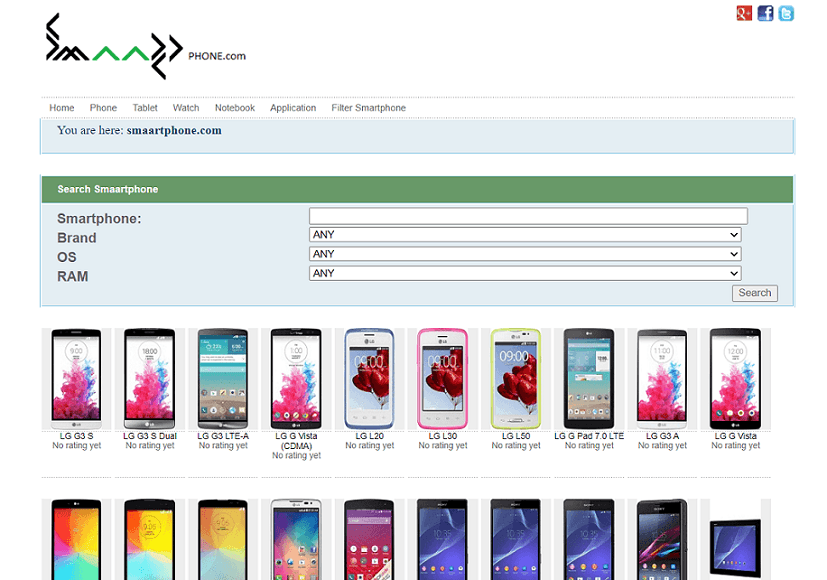The width and height of the screenshot is (827, 580).
Task: Open the Google+ share icon
Action: pyautogui.click(x=743, y=12)
